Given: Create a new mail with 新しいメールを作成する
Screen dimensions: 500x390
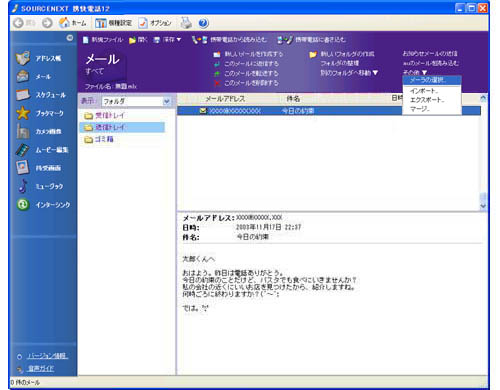Looking at the screenshot, I should point(248,54).
